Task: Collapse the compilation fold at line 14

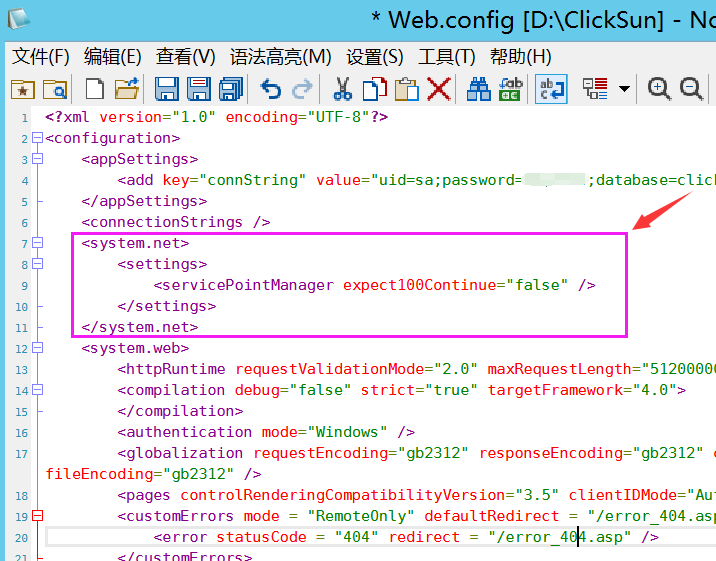Action: coord(37,390)
